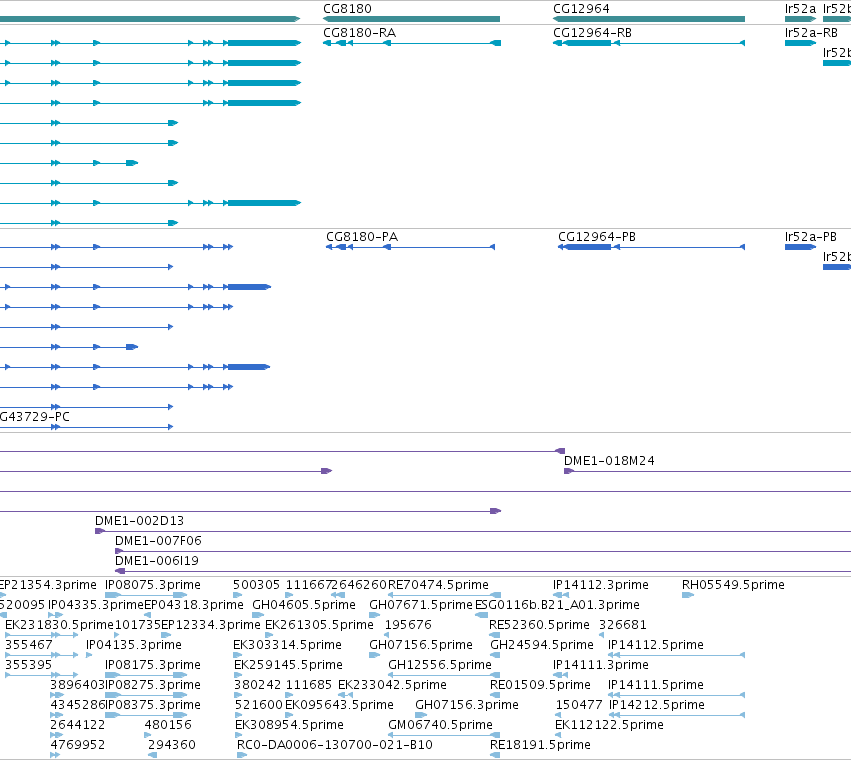Viewport: 851px width, 760px height.
Task: Click the EK095643.5prime EST label
Action: [339, 705]
